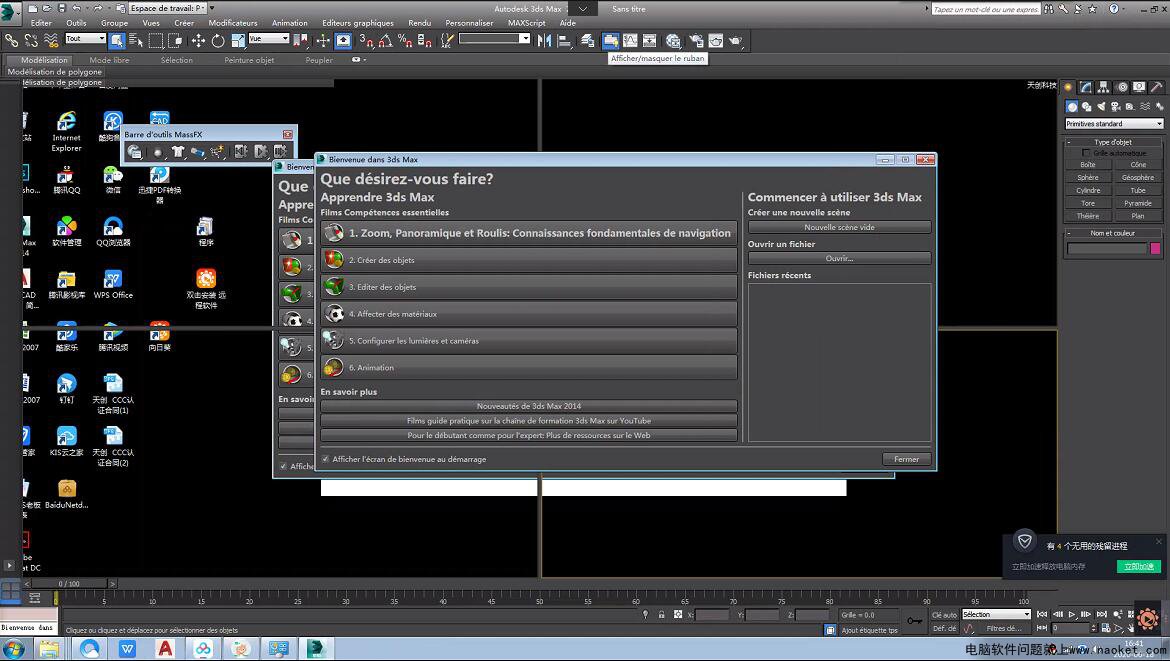1170x661 pixels.
Task: Select the Shapes category icon
Action: point(1086,107)
